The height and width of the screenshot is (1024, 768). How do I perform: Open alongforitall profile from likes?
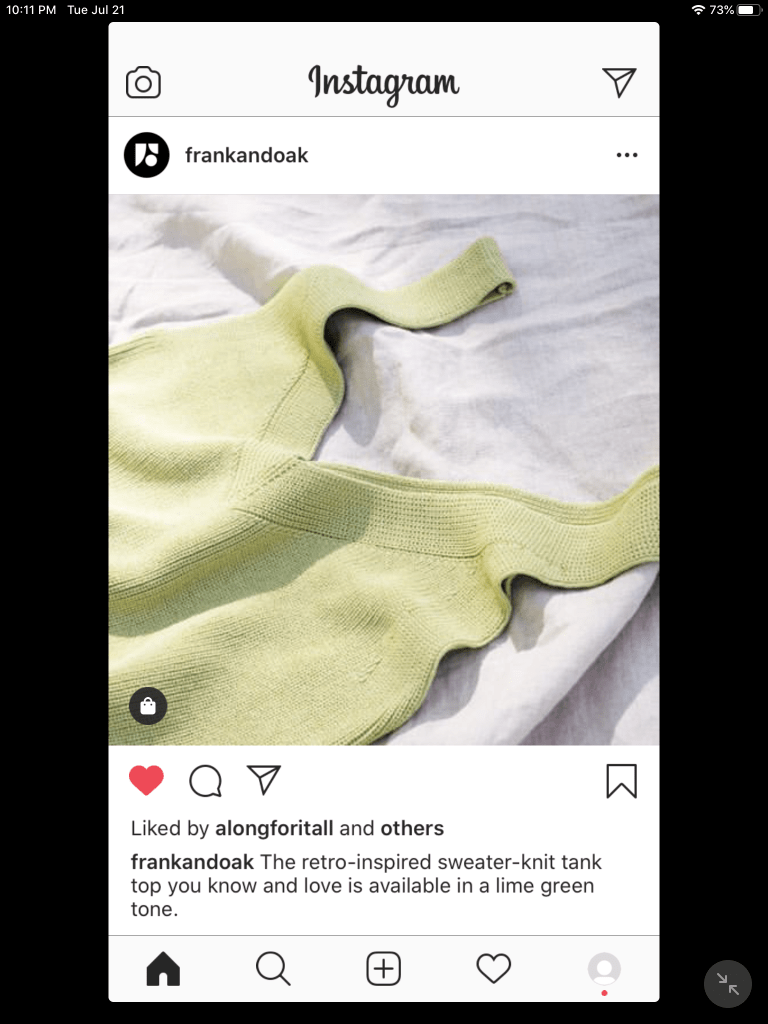[x=274, y=828]
